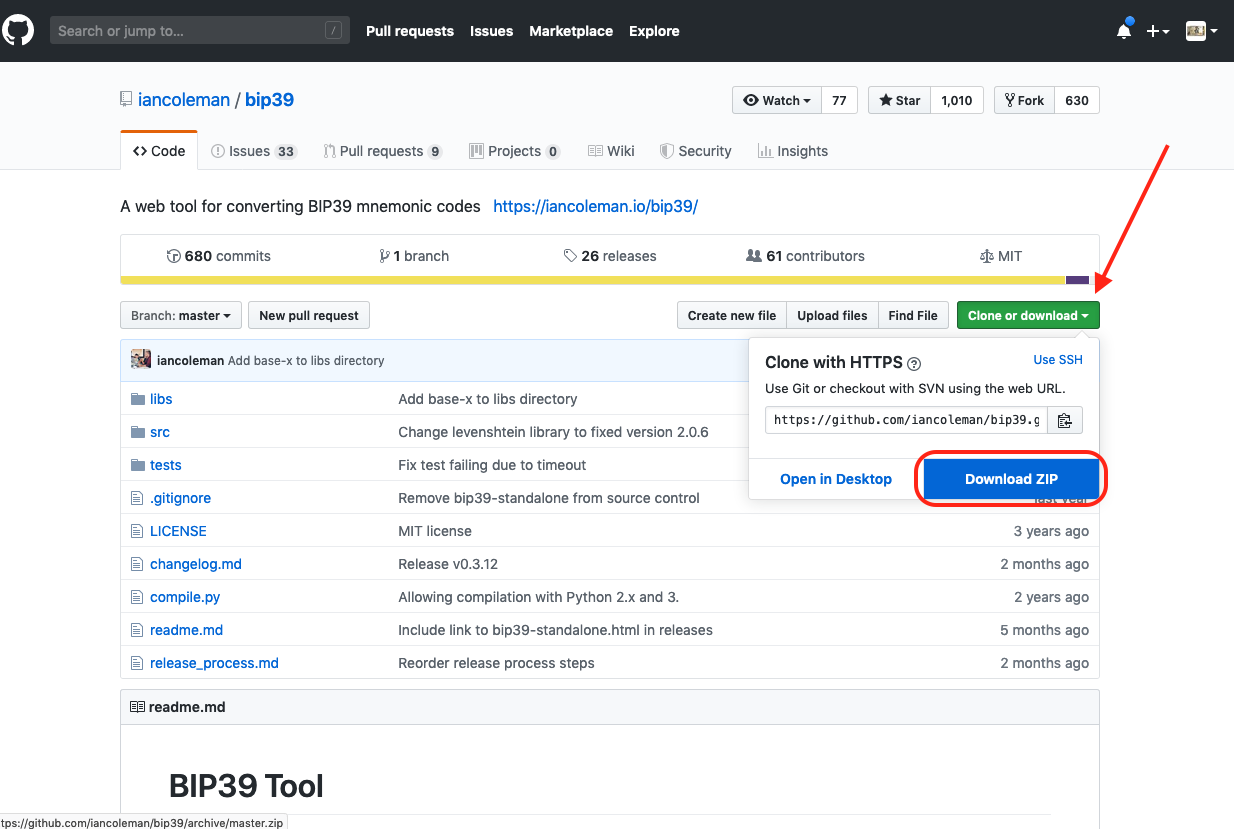Open release_process.md file
The height and width of the screenshot is (829, 1234).
[x=214, y=663]
